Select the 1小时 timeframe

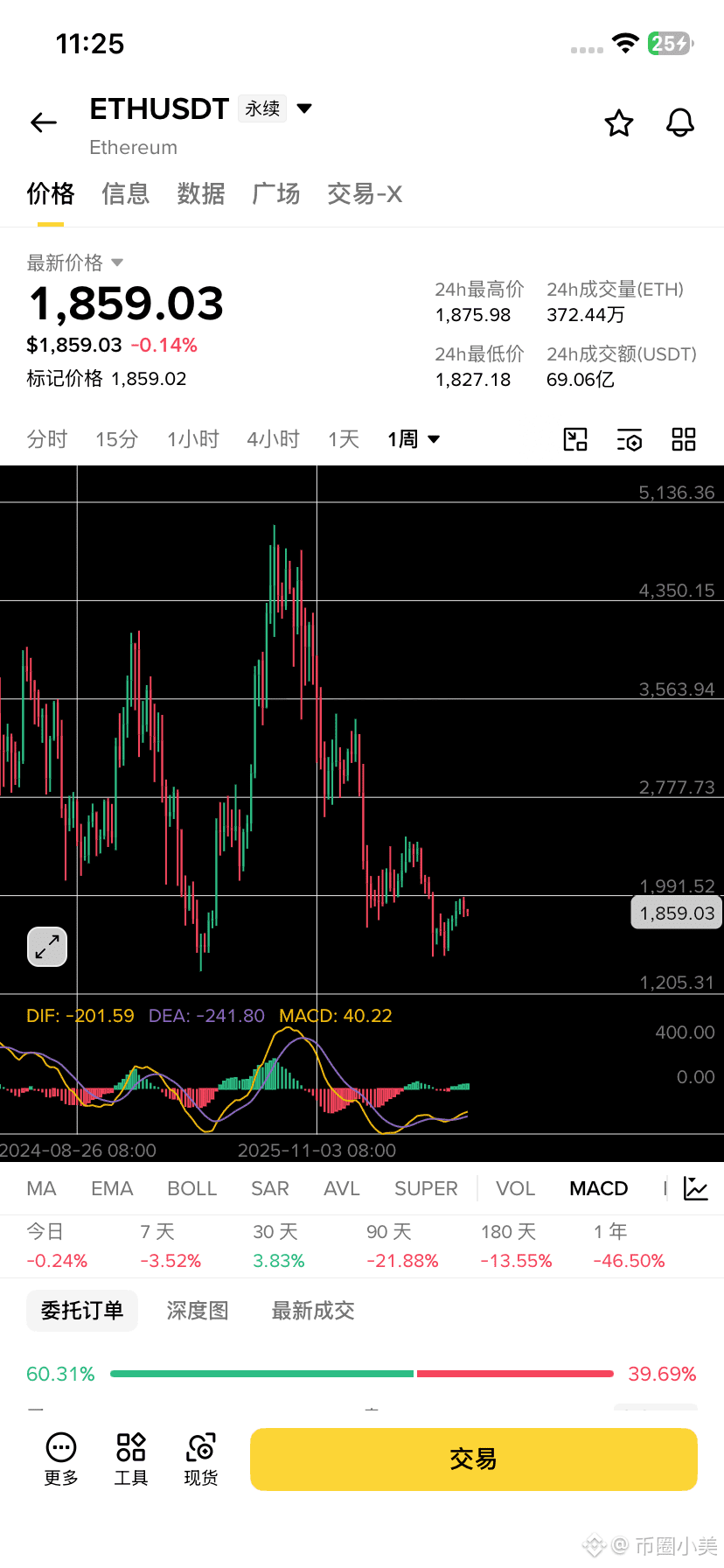click(x=193, y=439)
